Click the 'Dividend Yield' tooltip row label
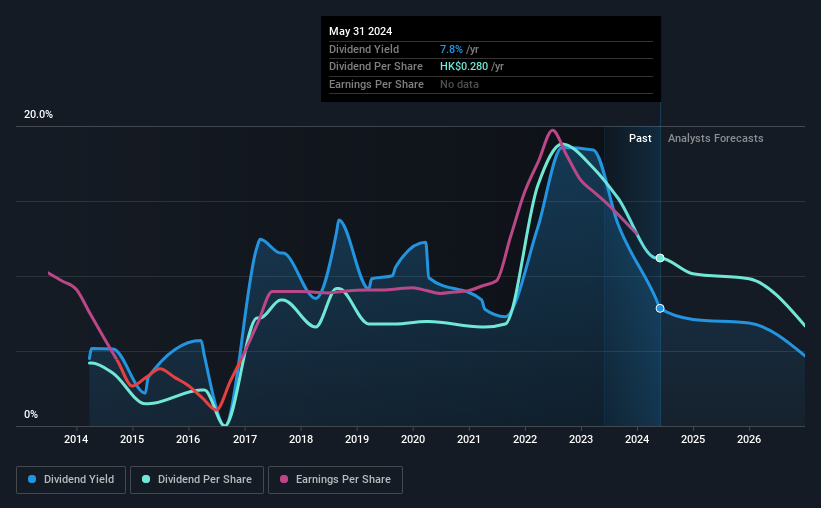This screenshot has width=821, height=508. coord(364,49)
